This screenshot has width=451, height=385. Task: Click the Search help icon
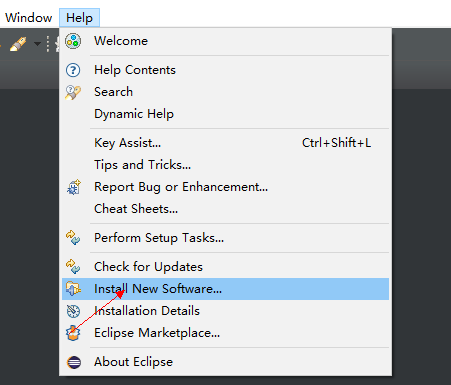click(73, 92)
